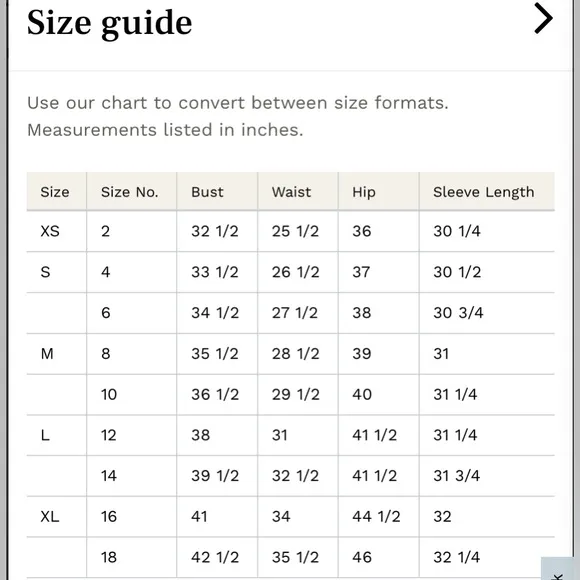Click the Size guide heading

[x=109, y=23]
